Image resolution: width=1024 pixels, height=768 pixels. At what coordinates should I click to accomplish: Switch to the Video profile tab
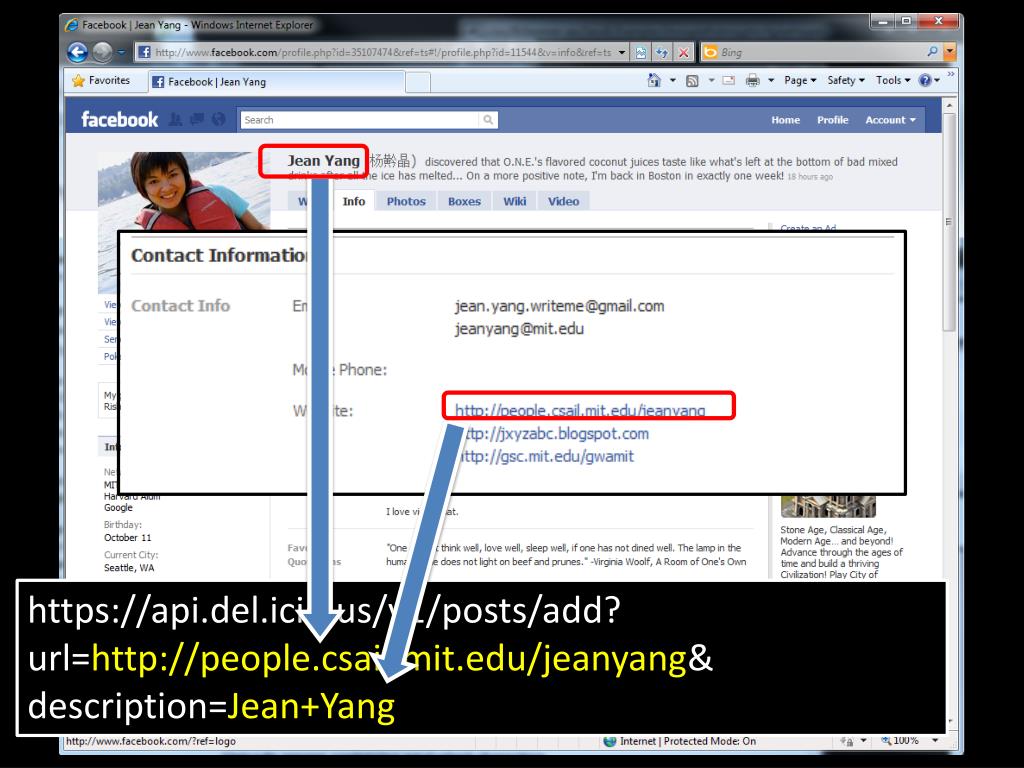tap(564, 201)
